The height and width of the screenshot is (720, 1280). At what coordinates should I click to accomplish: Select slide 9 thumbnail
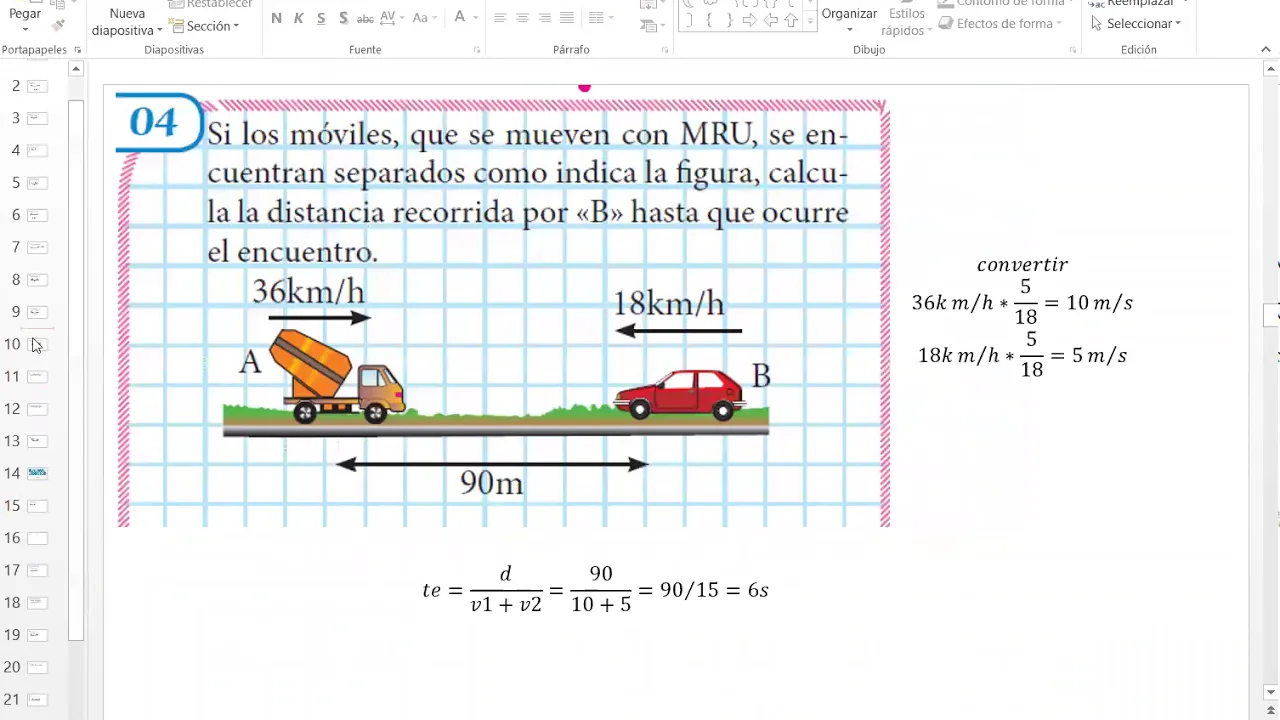(38, 312)
